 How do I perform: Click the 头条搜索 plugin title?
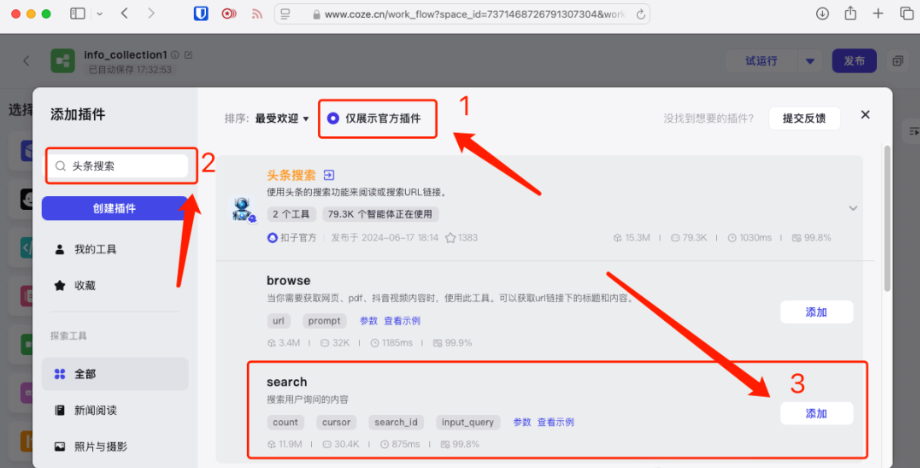[291, 175]
